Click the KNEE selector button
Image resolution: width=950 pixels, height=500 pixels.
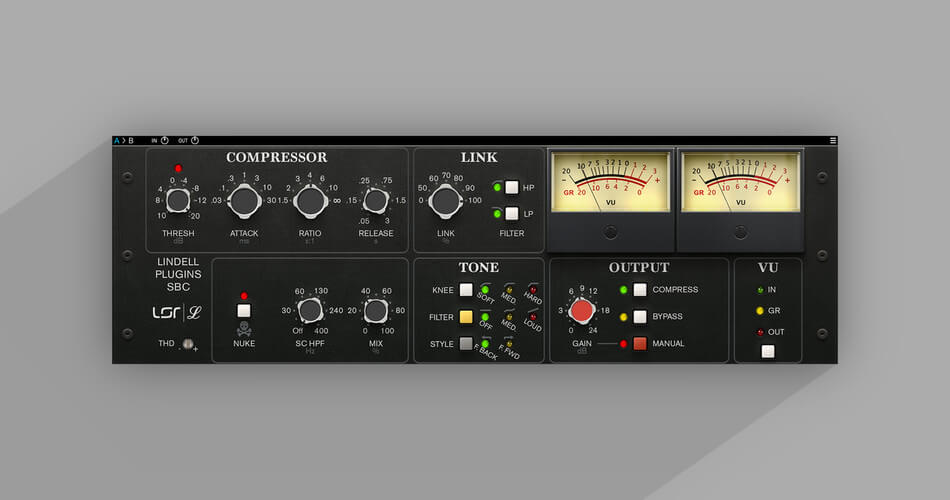(466, 290)
